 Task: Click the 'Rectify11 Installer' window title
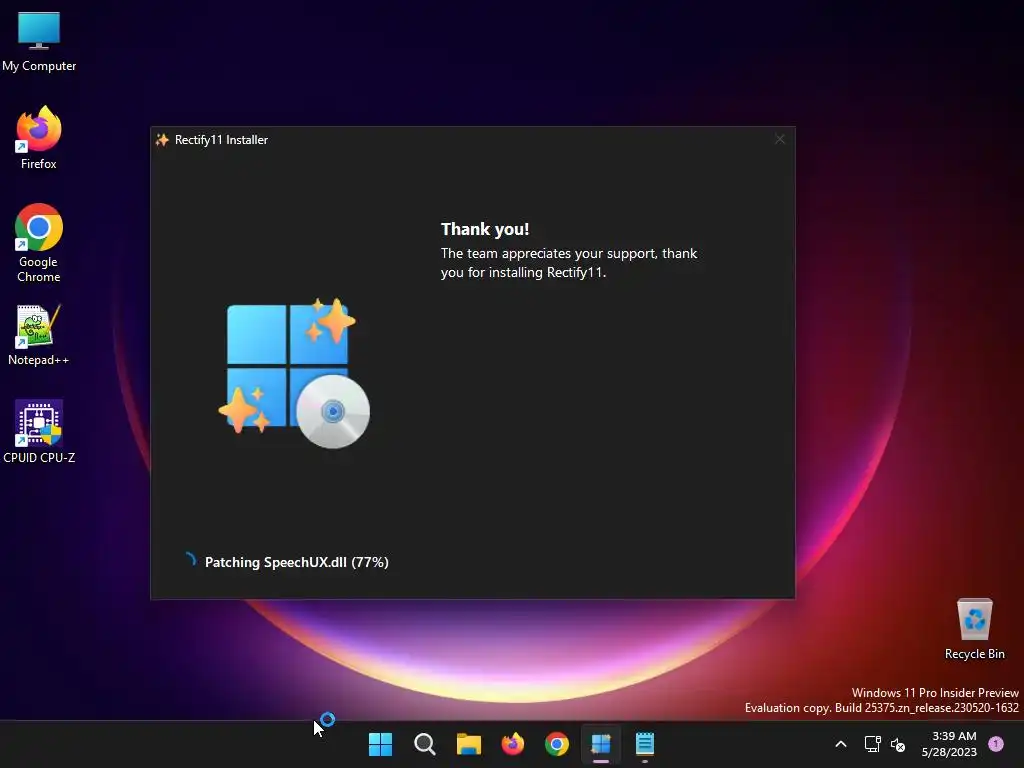click(x=221, y=140)
